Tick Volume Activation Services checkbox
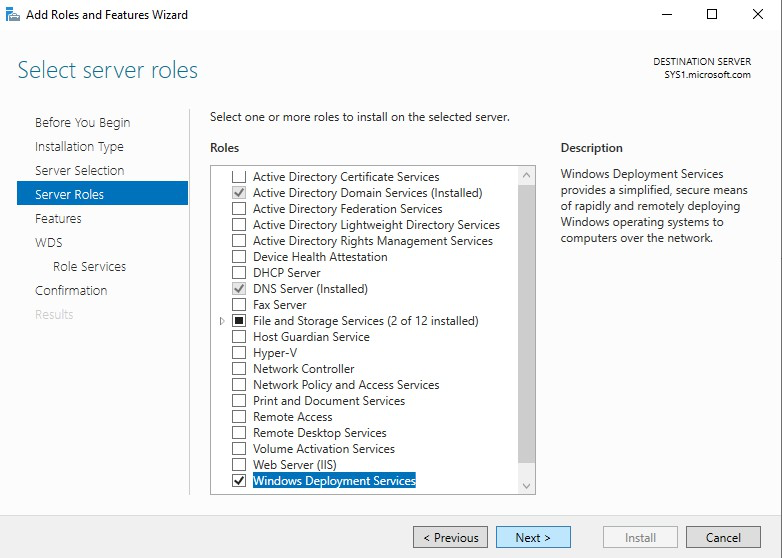 [x=239, y=448]
